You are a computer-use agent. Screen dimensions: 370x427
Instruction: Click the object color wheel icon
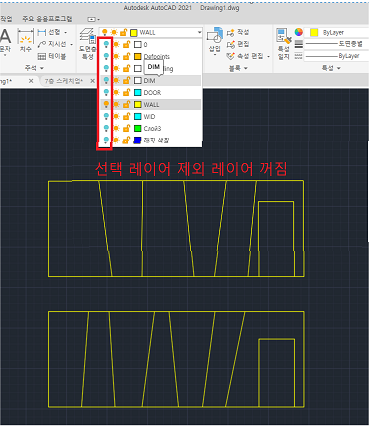299,32
